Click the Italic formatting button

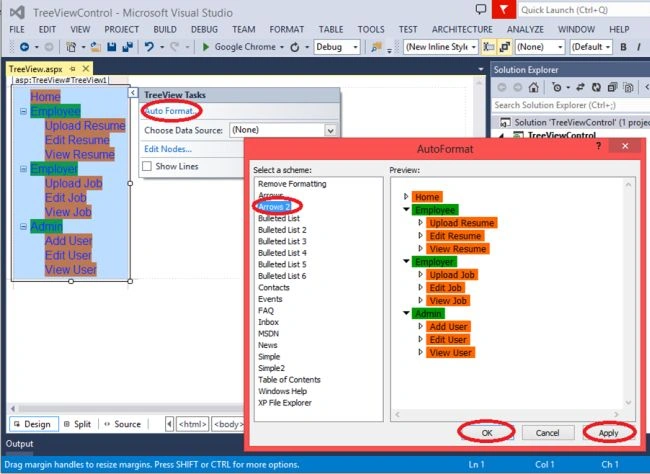pyautogui.click(x=639, y=47)
